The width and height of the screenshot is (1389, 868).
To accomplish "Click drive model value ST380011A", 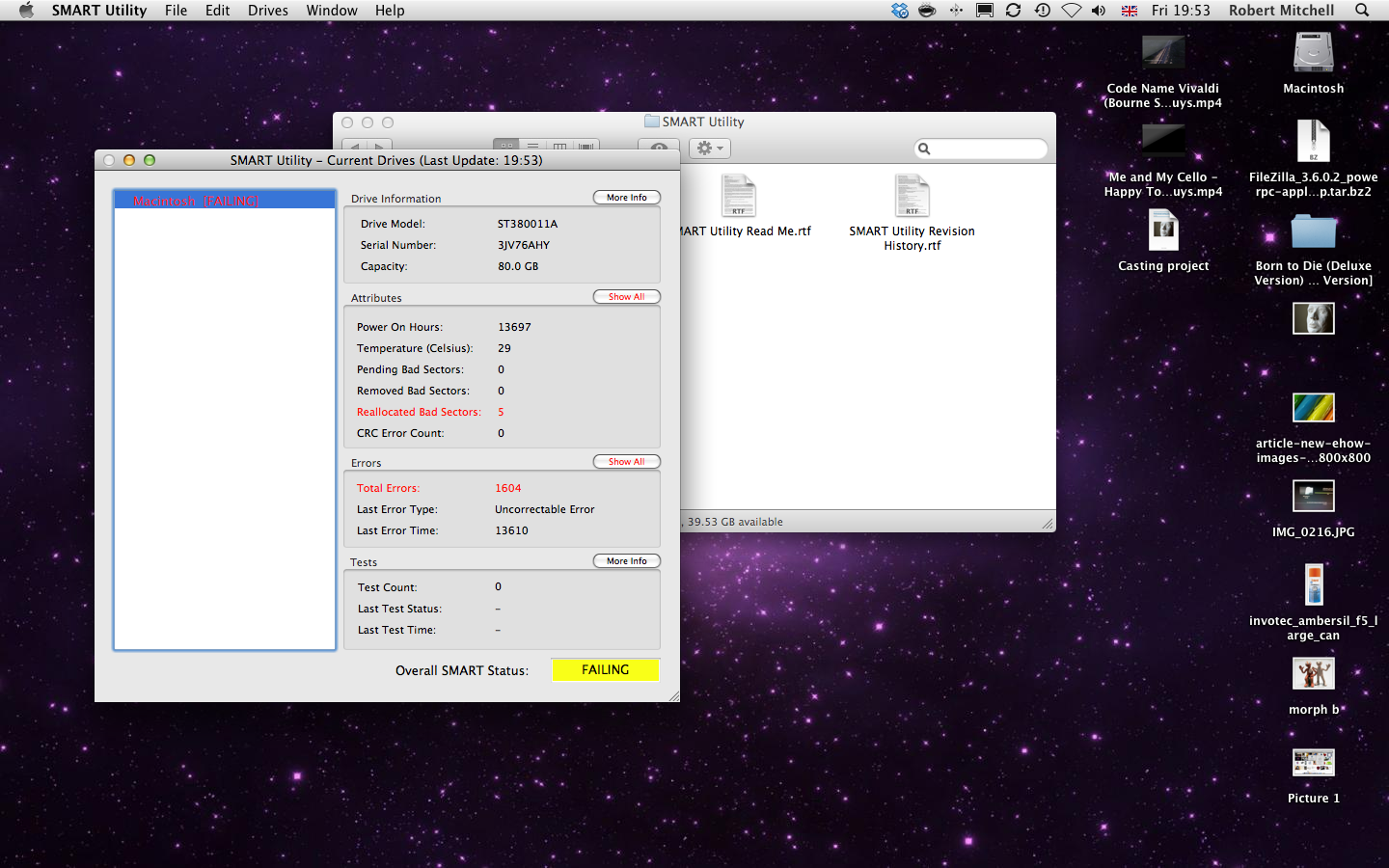I will pyautogui.click(x=528, y=224).
